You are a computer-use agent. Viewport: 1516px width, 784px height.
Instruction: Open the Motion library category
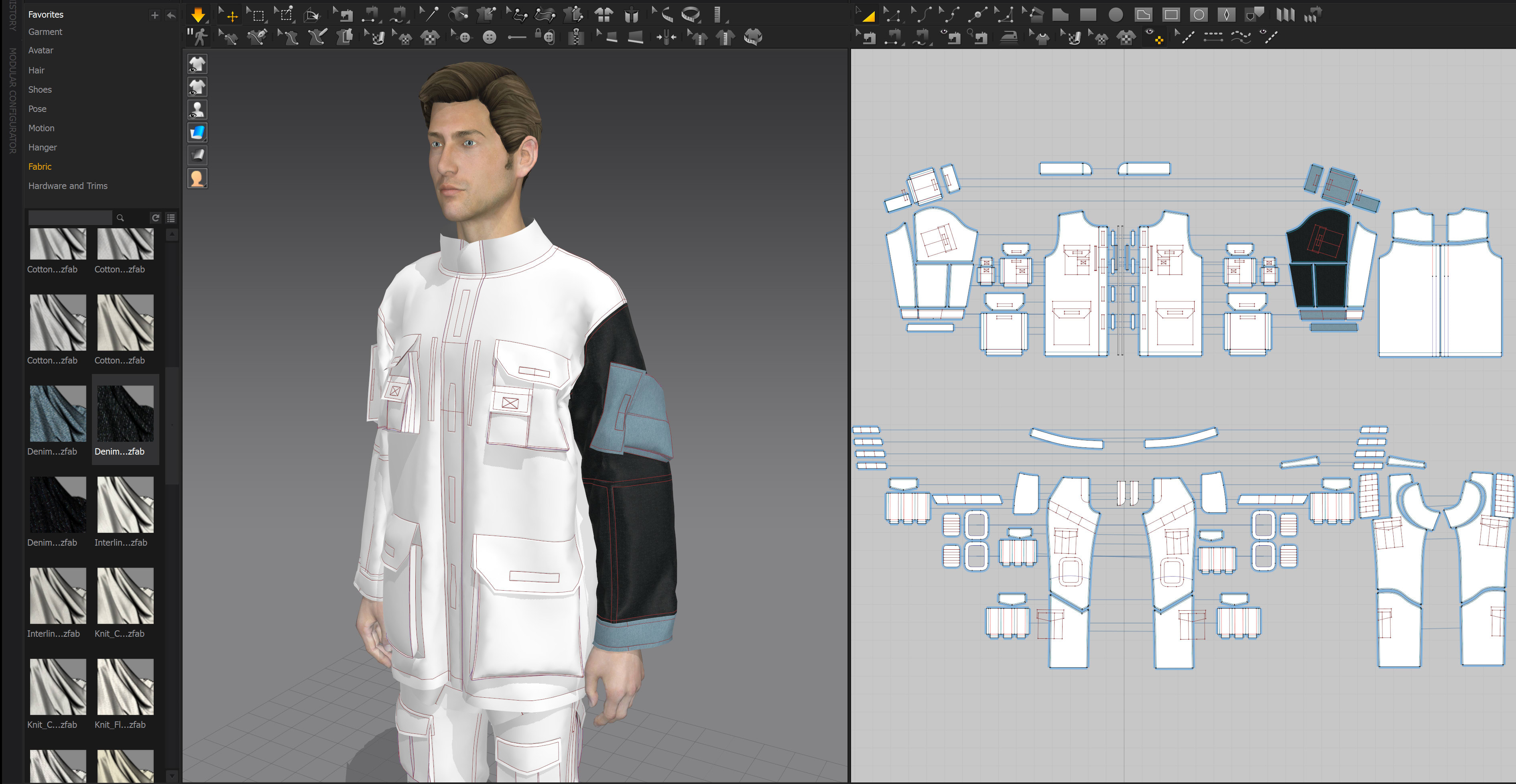click(41, 128)
